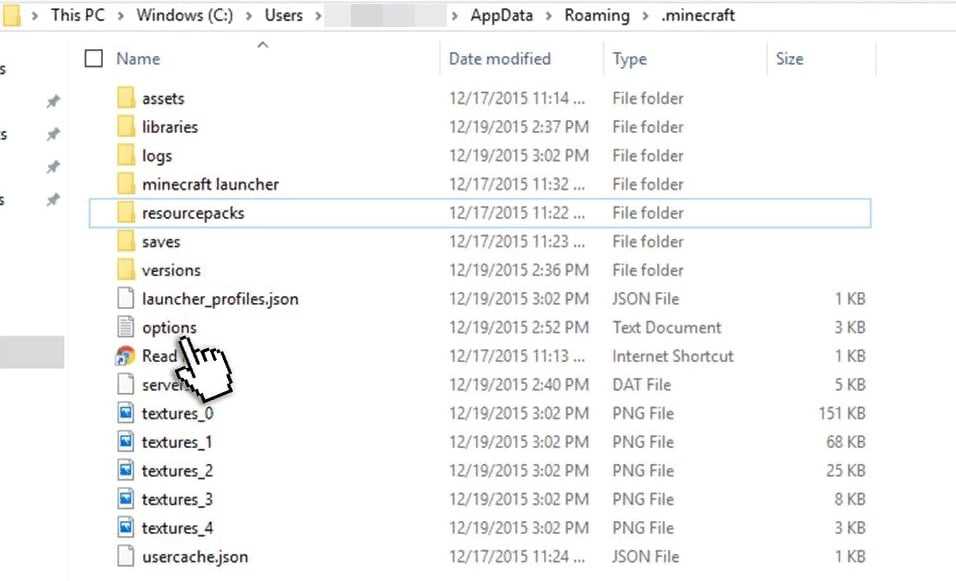956x581 pixels.
Task: Click the libraries folder icon
Action: coord(125,127)
